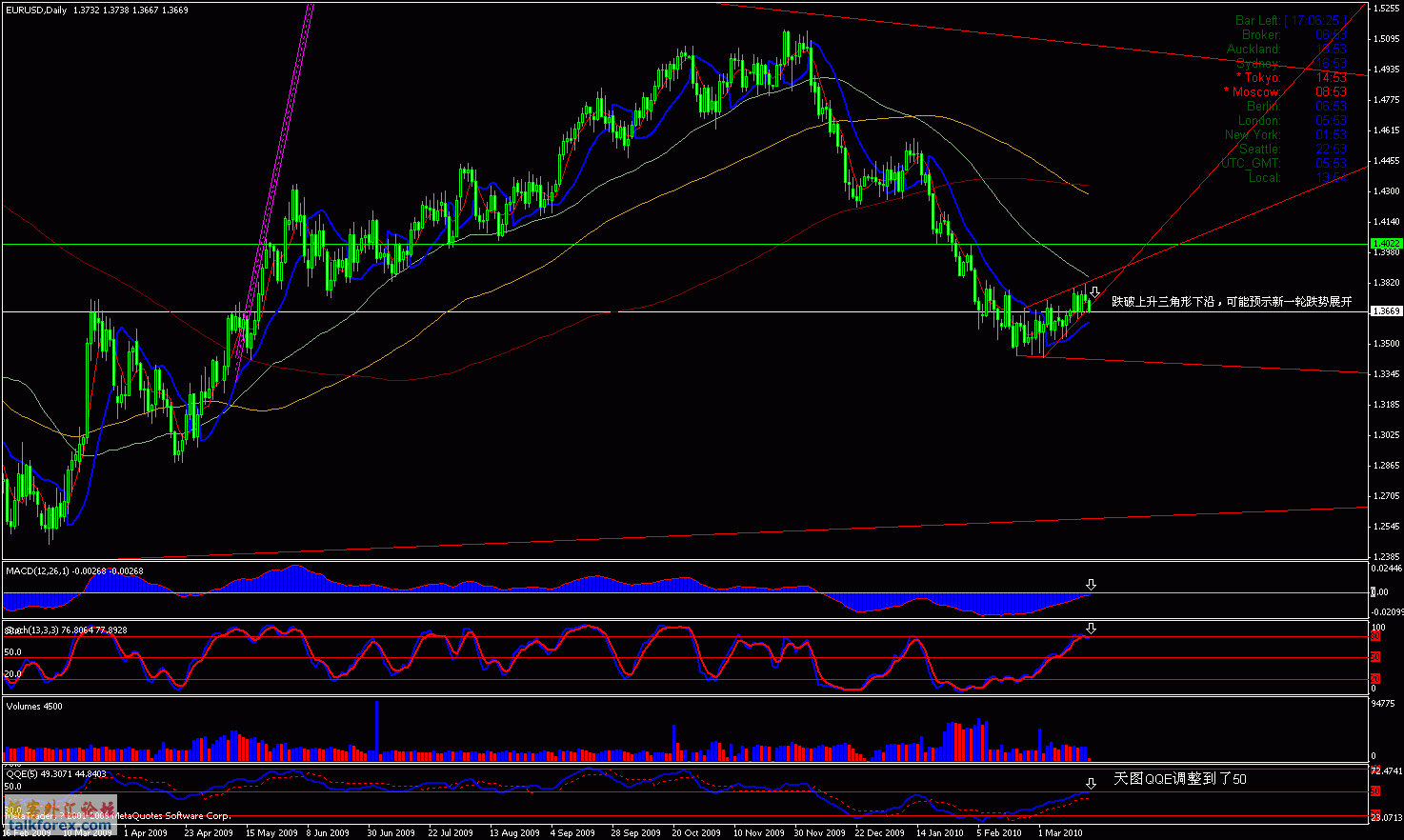
Task: Click the 1.5255 price scale label
Action: click(x=1386, y=9)
